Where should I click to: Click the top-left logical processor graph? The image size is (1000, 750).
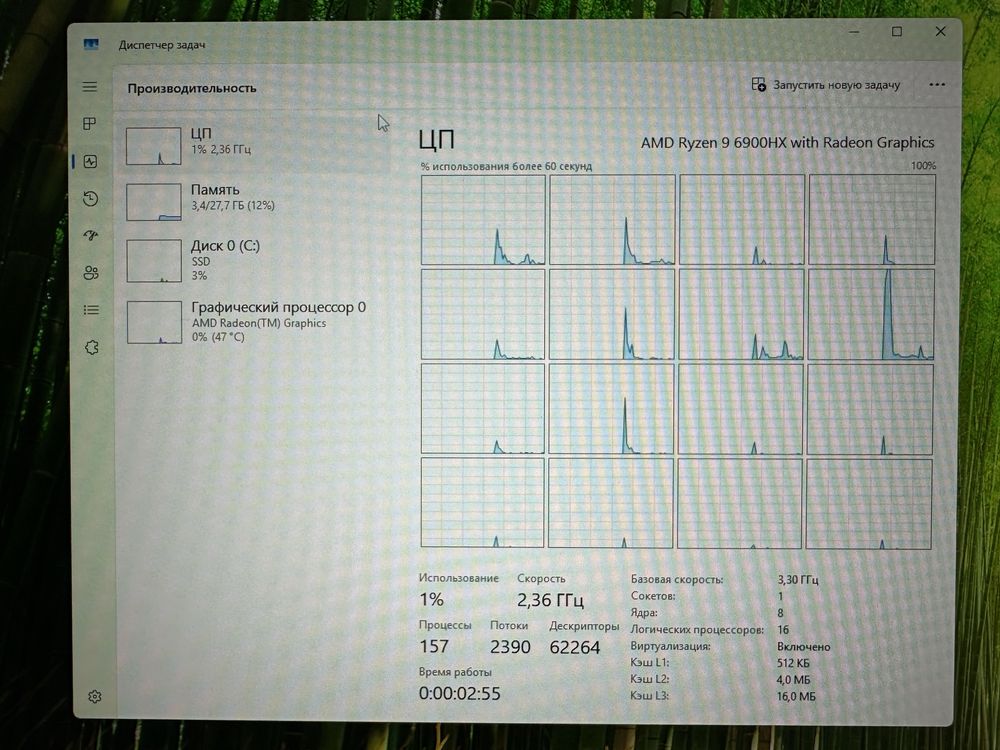coord(483,219)
